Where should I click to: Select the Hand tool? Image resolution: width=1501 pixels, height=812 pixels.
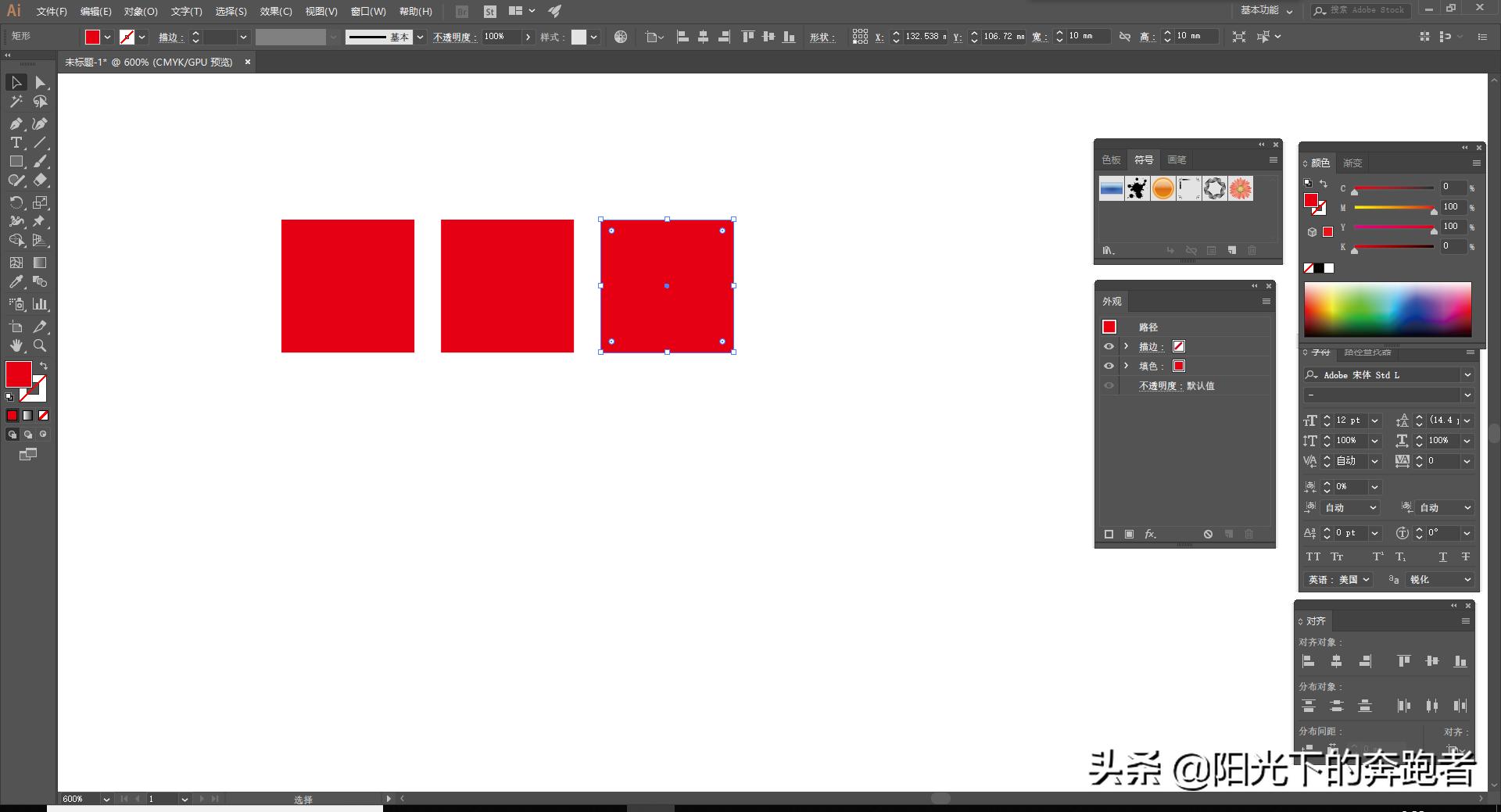(16, 345)
